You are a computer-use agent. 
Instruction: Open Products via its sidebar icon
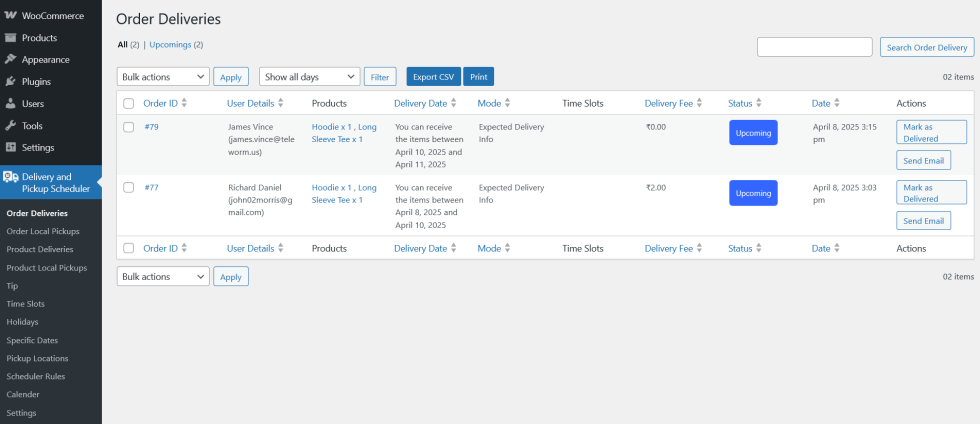coord(10,38)
